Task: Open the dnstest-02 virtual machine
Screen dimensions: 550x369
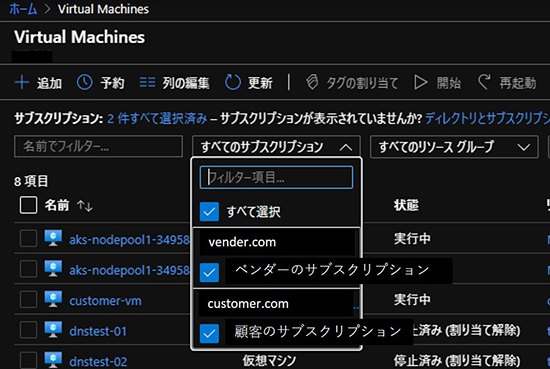Action: 98,362
